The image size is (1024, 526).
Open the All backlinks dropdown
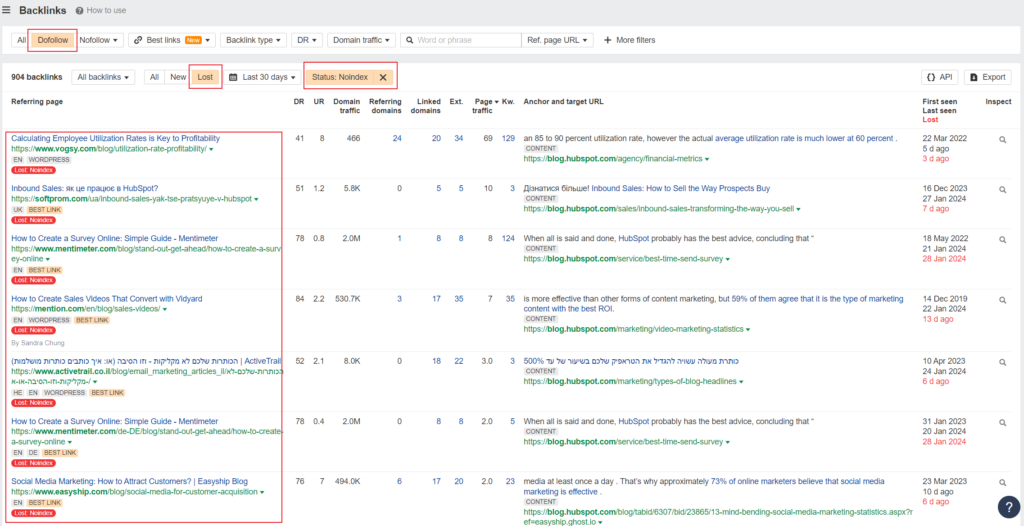pyautogui.click(x=103, y=77)
